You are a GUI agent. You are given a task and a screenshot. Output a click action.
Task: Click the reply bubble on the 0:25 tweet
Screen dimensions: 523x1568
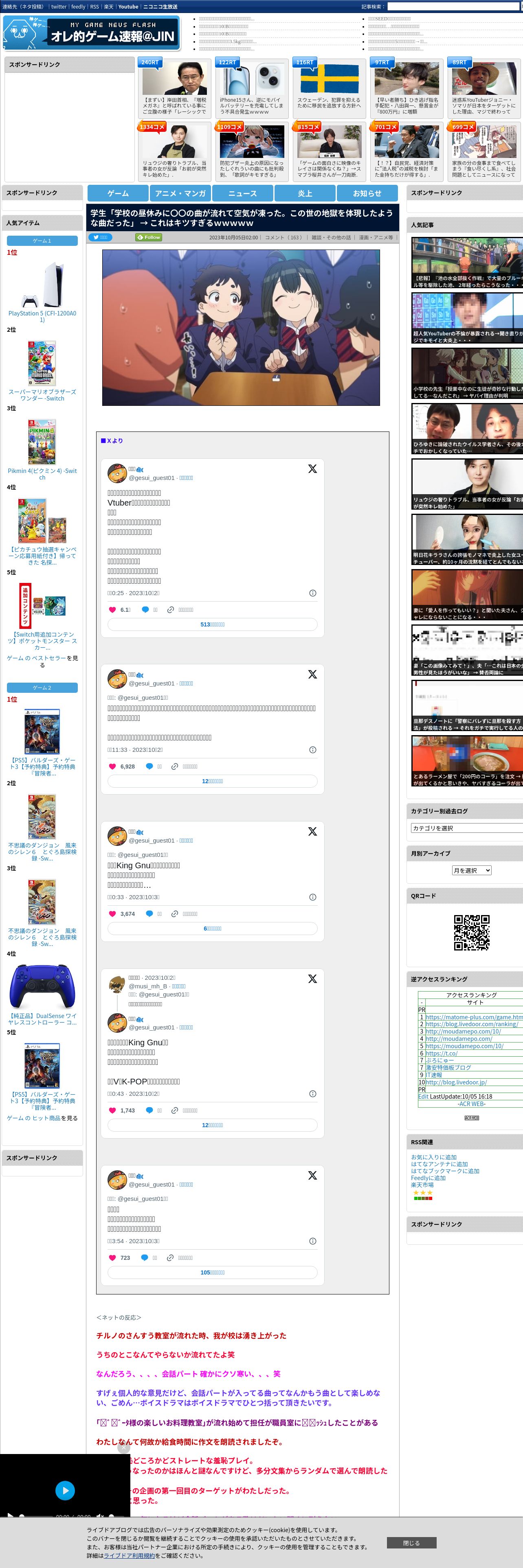[x=145, y=609]
